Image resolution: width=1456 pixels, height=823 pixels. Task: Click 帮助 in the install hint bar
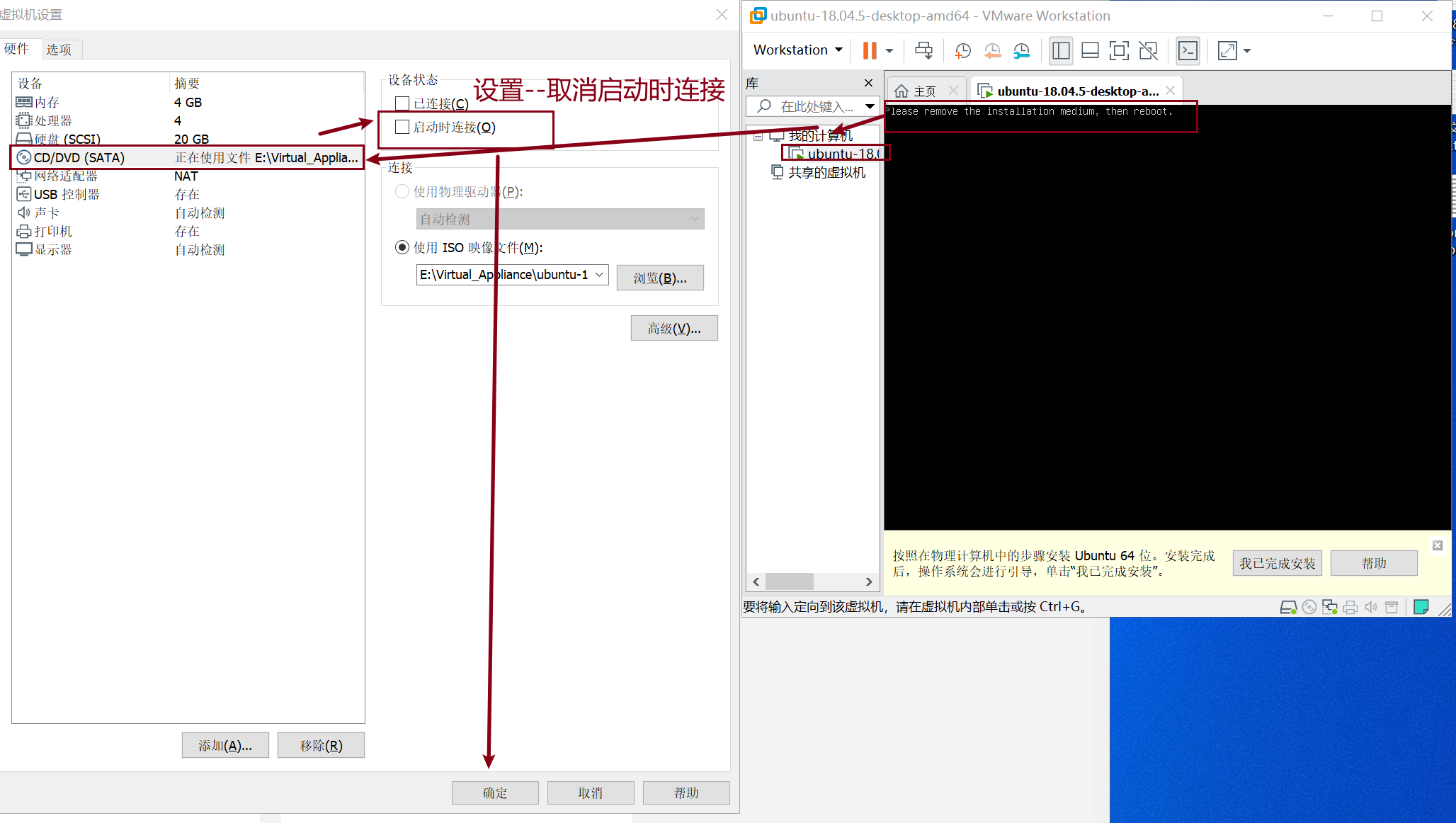[x=1374, y=563]
